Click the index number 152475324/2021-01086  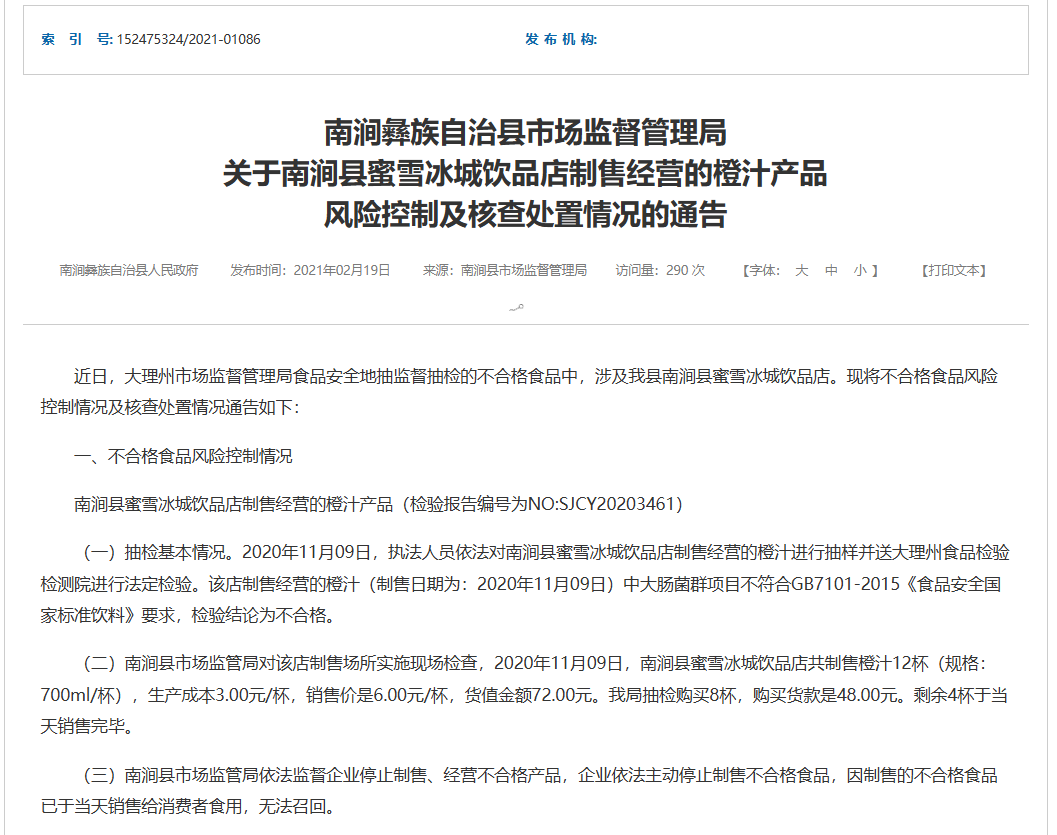click(x=188, y=40)
